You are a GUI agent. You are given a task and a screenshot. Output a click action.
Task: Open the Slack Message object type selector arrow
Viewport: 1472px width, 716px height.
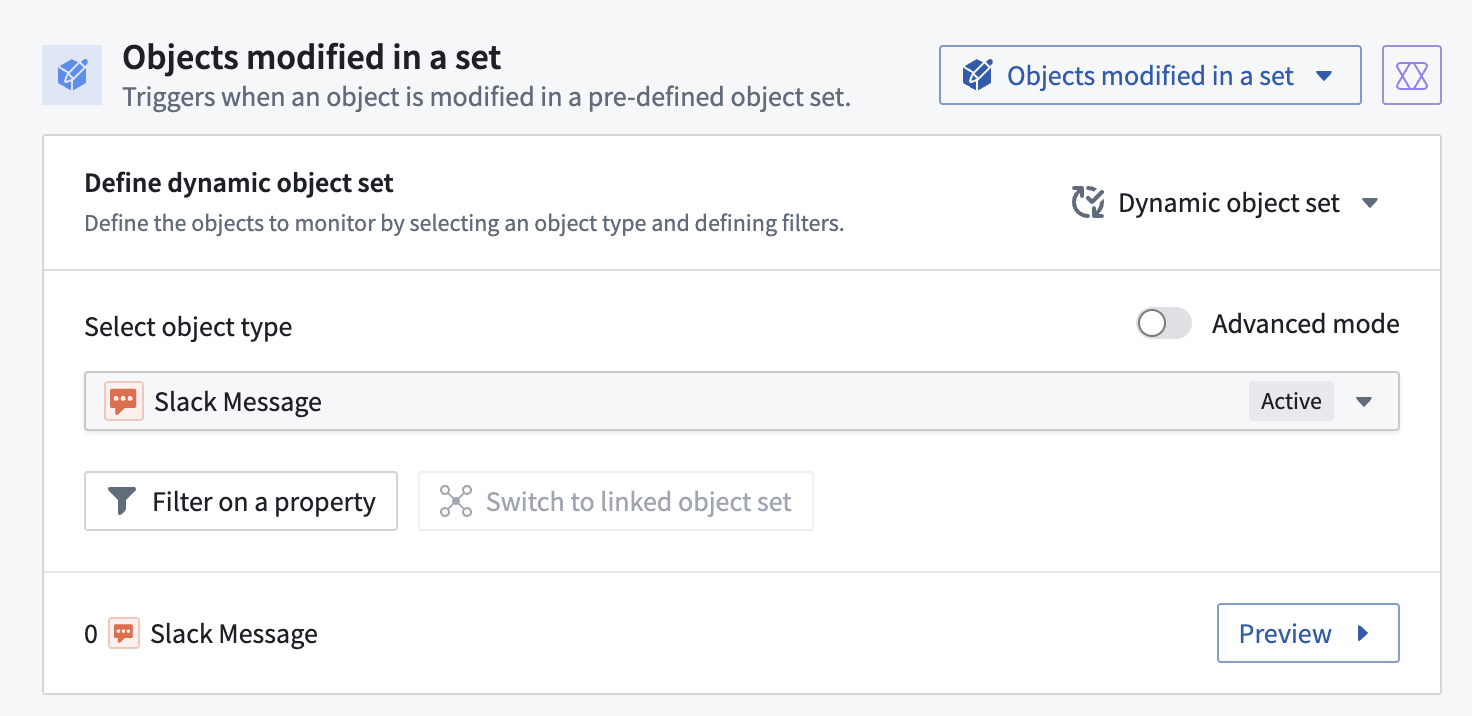[x=1364, y=402]
